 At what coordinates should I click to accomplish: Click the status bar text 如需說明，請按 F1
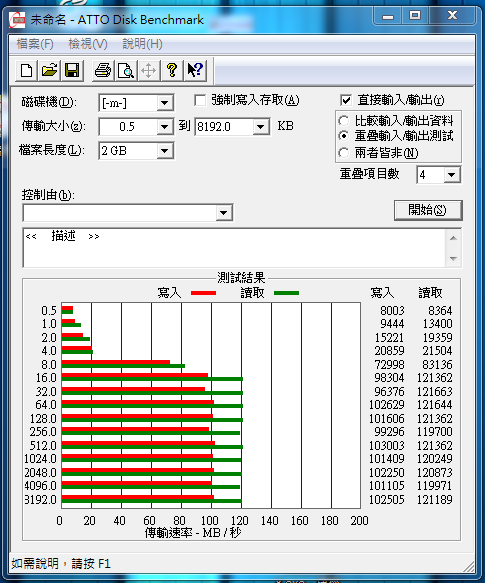click(61, 564)
